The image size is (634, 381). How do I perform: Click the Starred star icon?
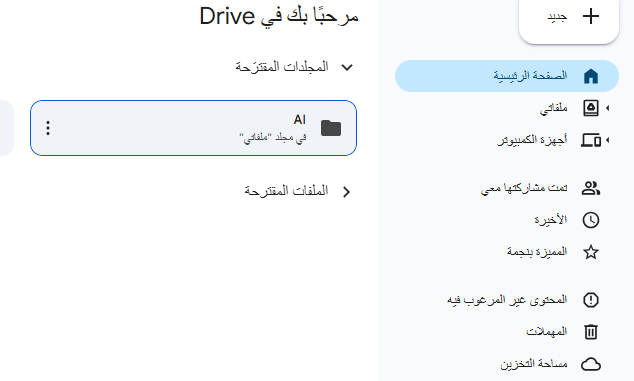(x=591, y=252)
